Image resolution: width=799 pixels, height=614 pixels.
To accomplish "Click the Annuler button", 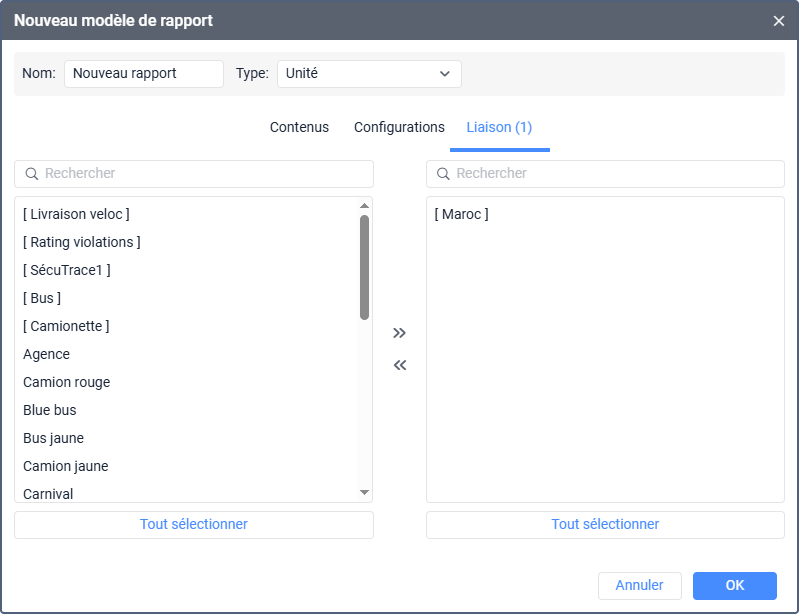I will pos(639,586).
